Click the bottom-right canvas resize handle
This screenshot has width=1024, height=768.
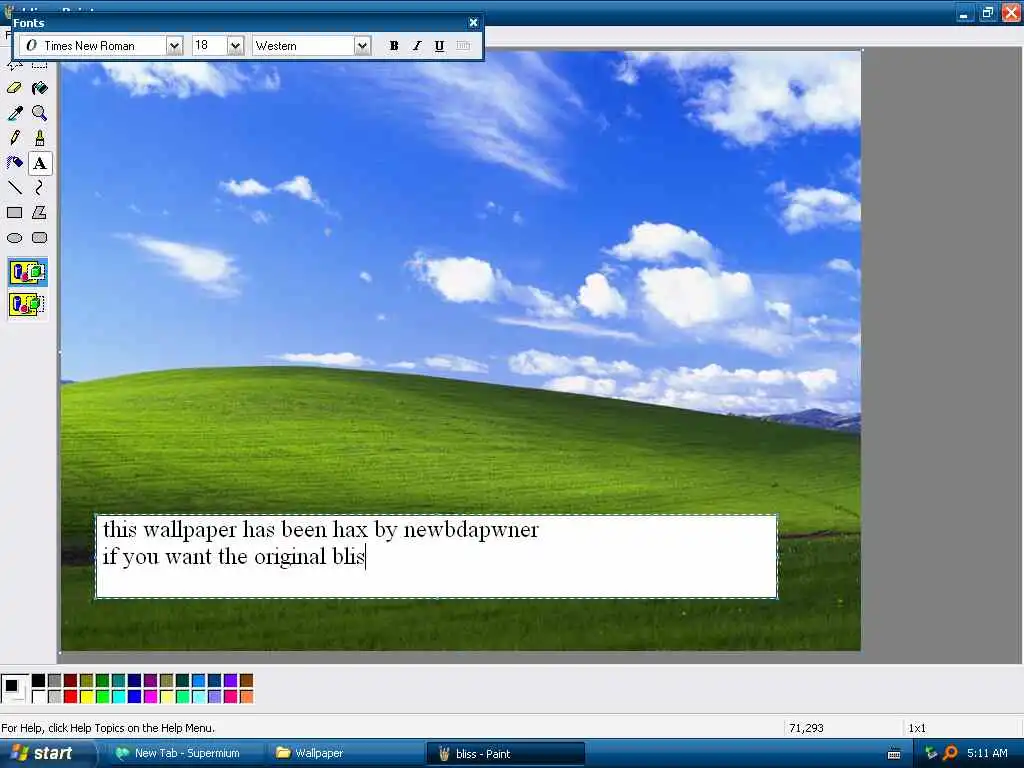pyautogui.click(x=862, y=652)
